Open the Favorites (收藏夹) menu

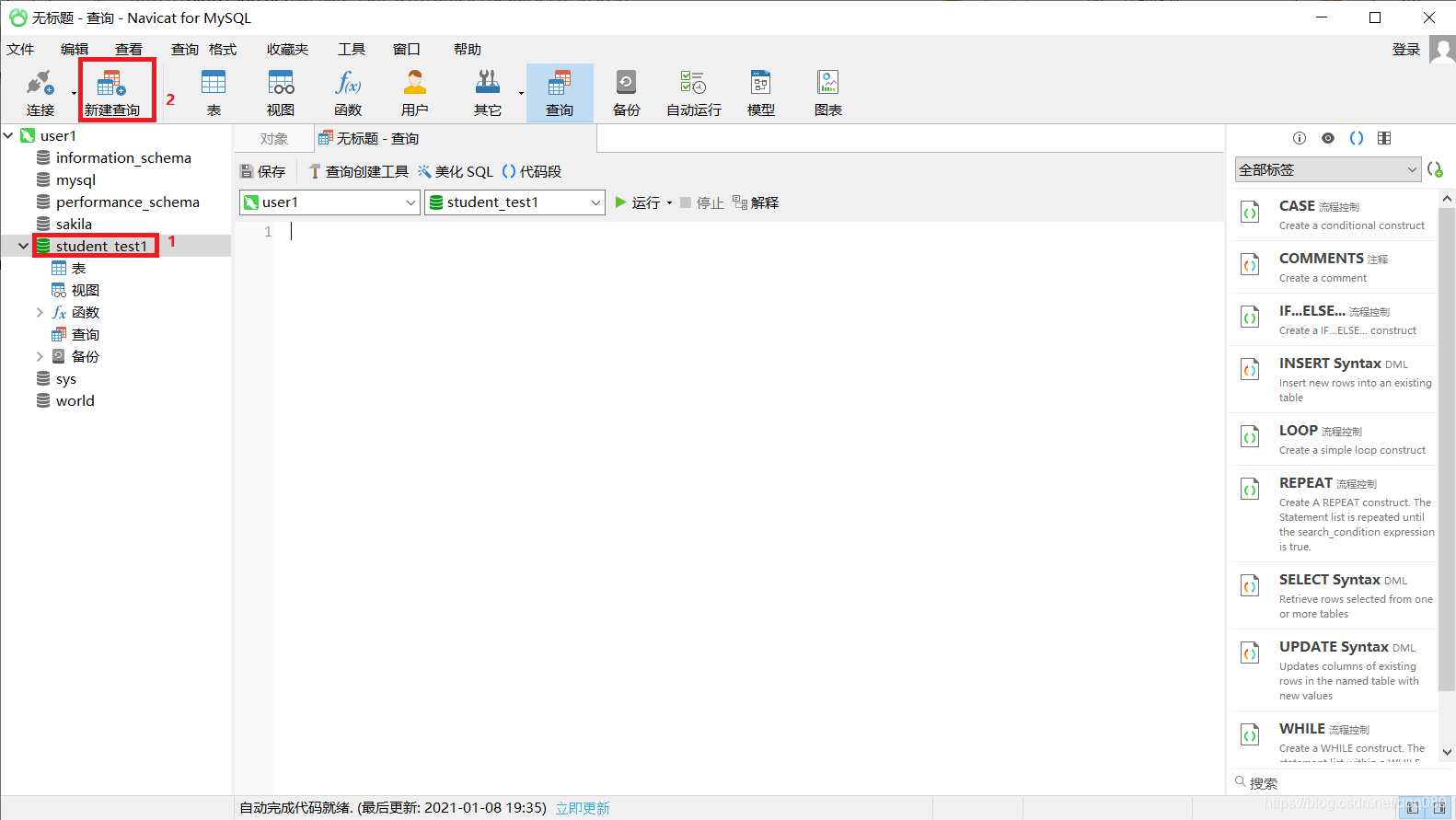point(288,50)
